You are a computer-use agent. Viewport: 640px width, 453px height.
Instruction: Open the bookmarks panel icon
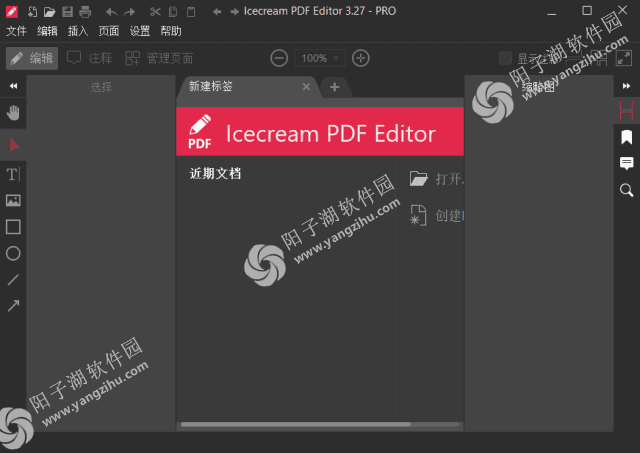(627, 138)
